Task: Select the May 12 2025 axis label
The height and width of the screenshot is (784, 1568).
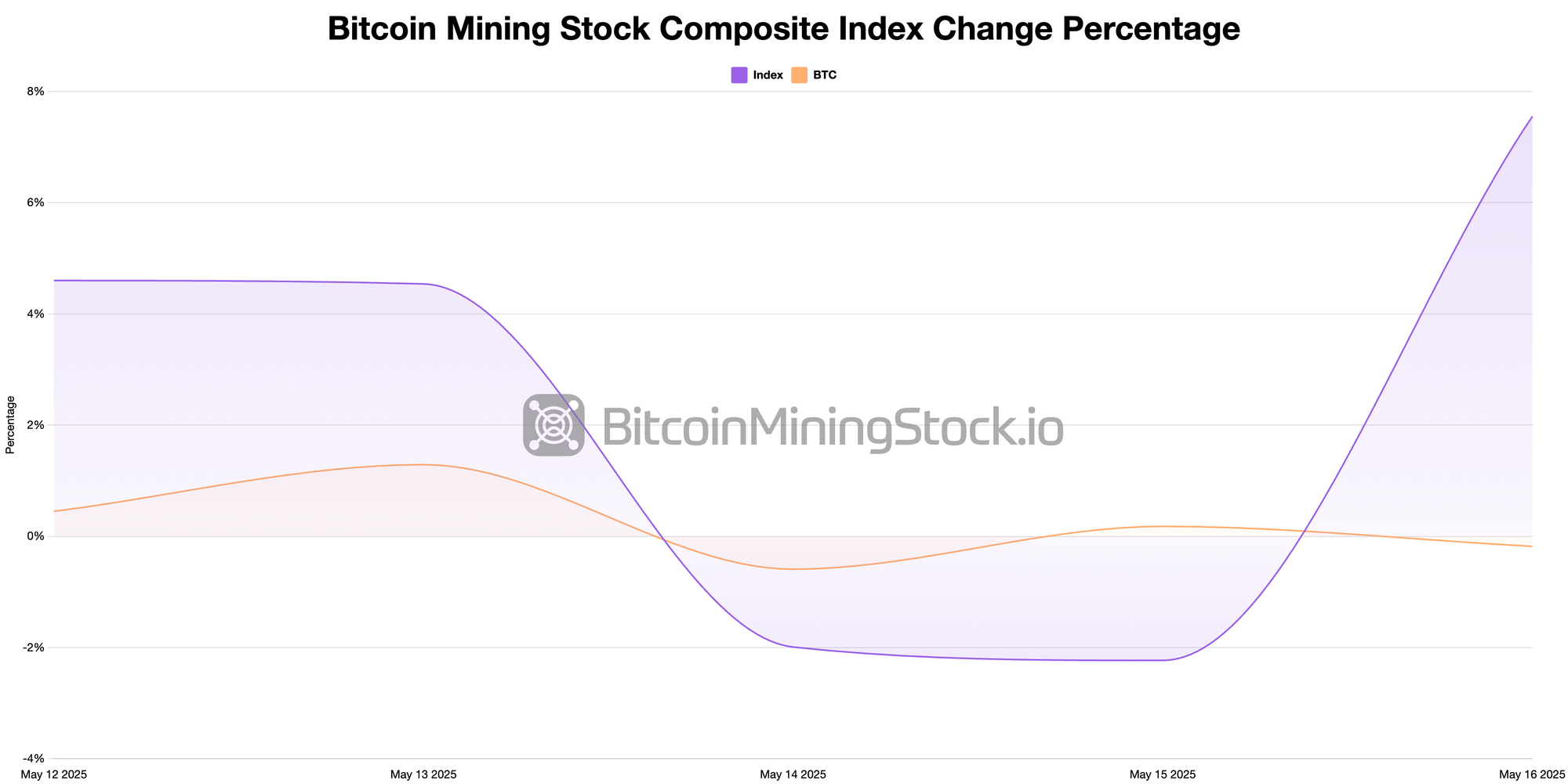Action: point(54,775)
